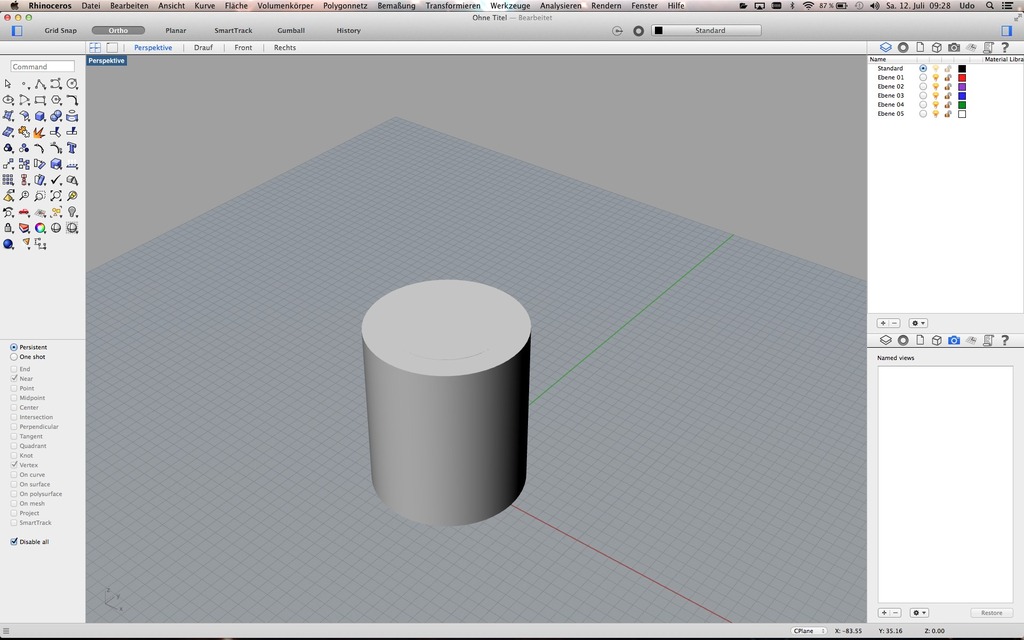Click the polyline tool icon
This screenshot has width=1024, height=640.
click(x=40, y=84)
